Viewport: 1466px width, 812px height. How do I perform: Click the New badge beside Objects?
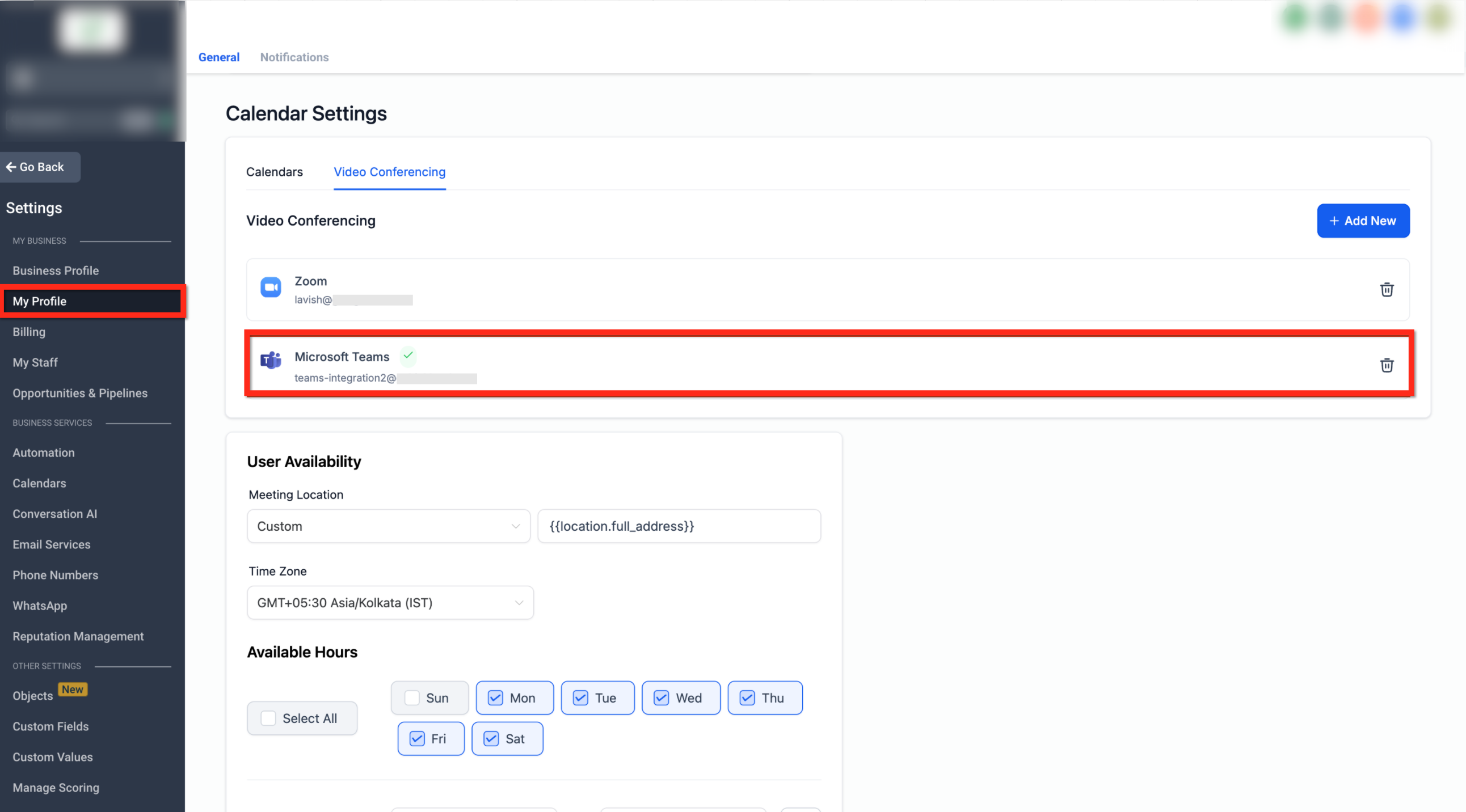[72, 689]
